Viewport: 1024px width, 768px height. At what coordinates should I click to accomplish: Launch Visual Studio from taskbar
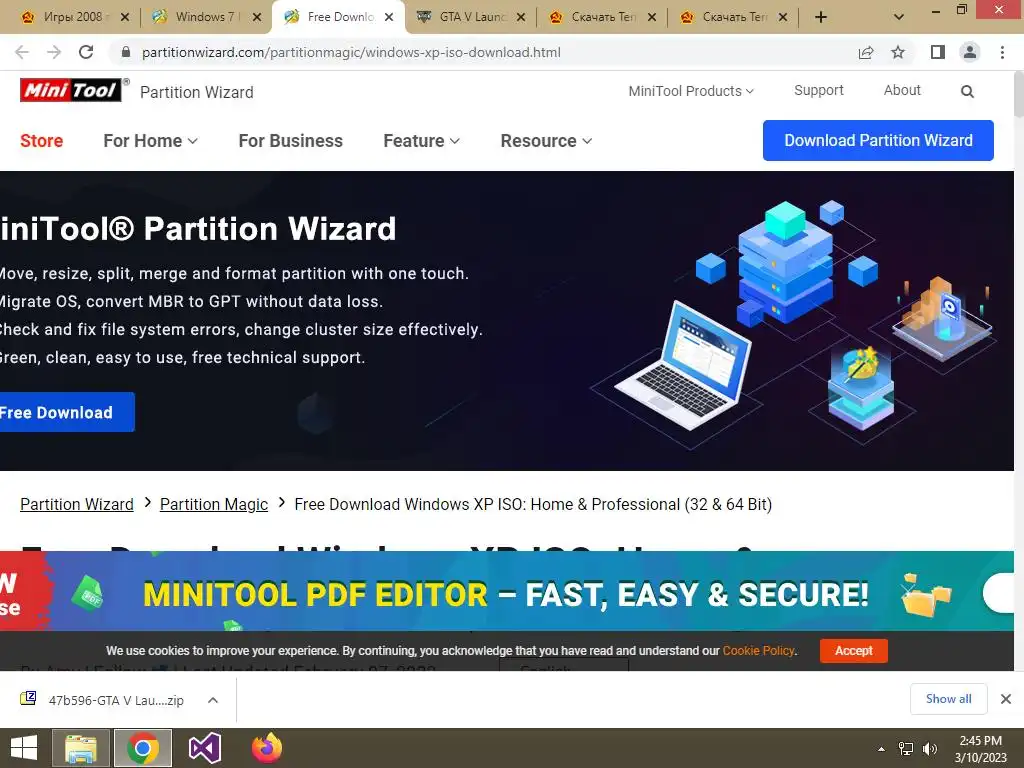coord(205,748)
